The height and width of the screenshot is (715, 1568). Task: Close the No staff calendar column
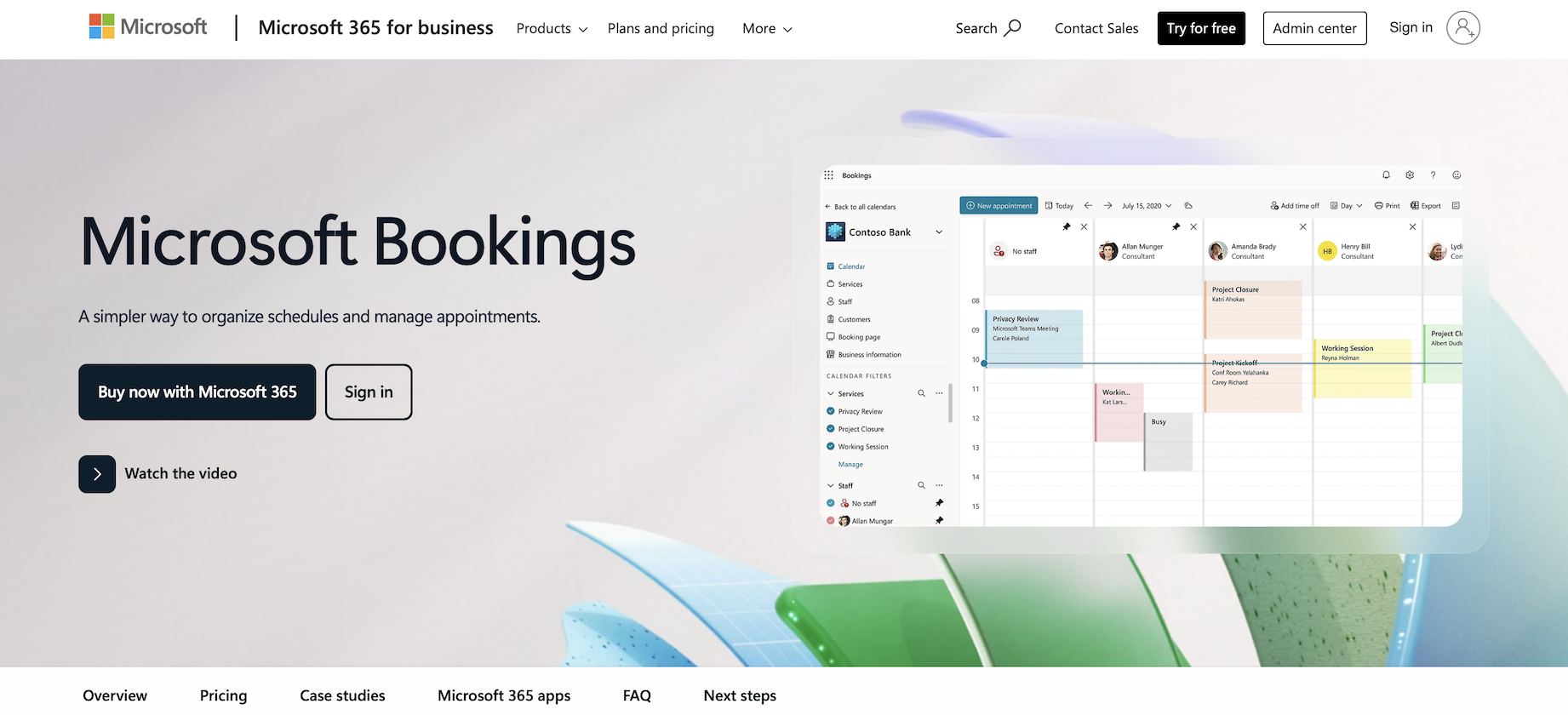[1084, 227]
